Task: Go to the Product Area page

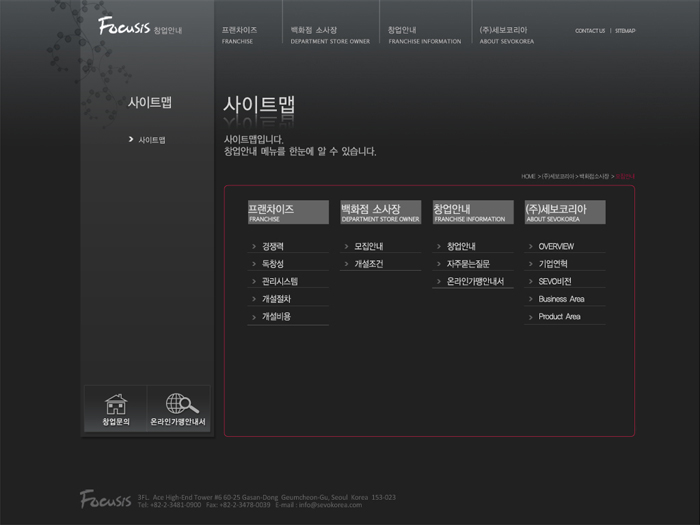Action: pos(559,316)
